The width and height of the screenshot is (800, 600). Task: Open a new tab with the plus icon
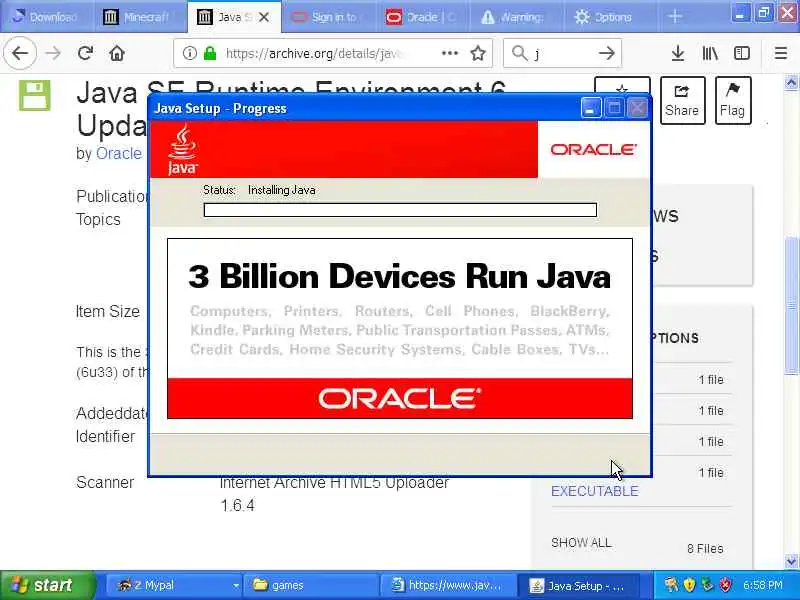[674, 16]
